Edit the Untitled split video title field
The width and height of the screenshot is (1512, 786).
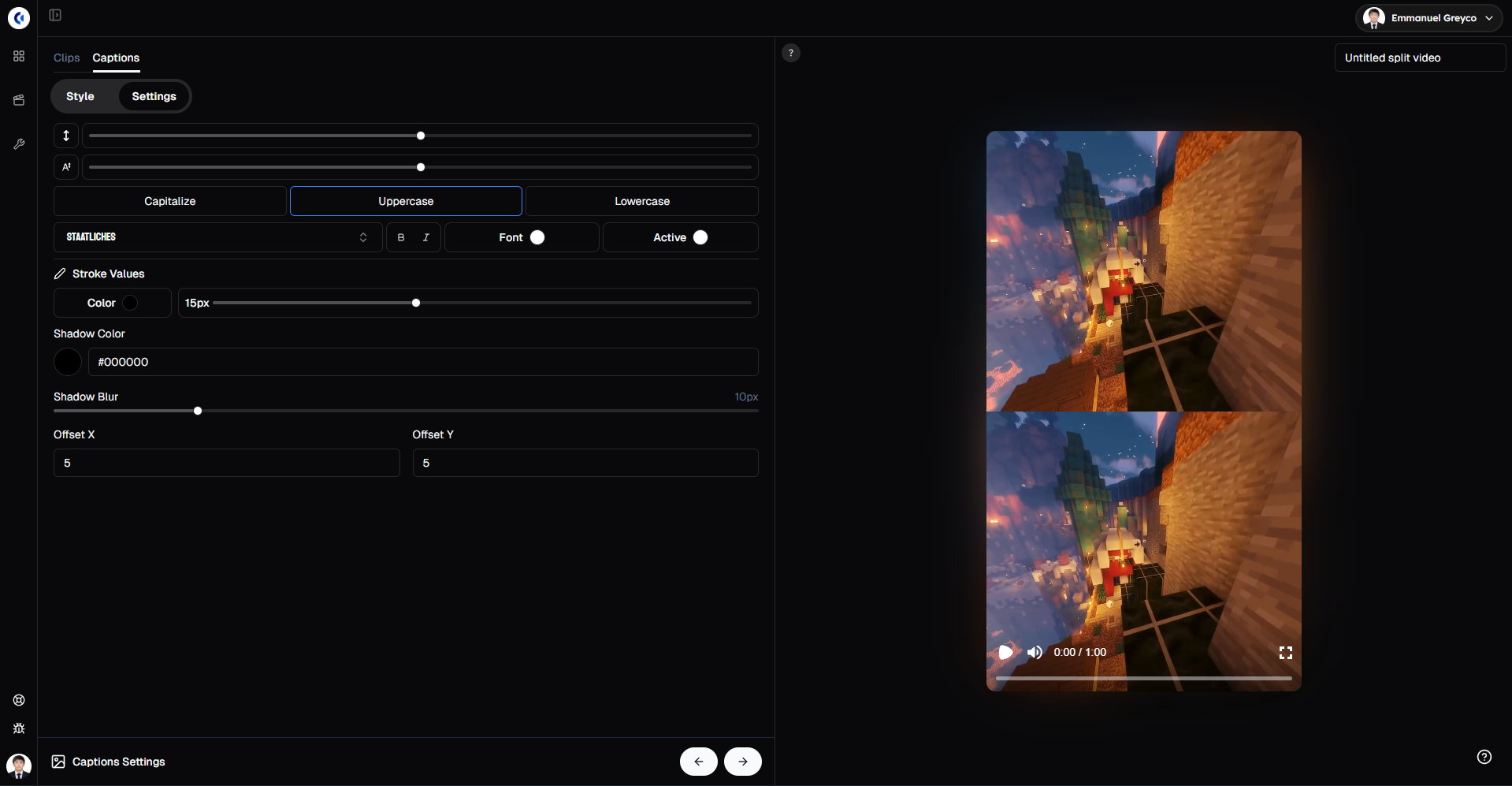pos(1420,58)
